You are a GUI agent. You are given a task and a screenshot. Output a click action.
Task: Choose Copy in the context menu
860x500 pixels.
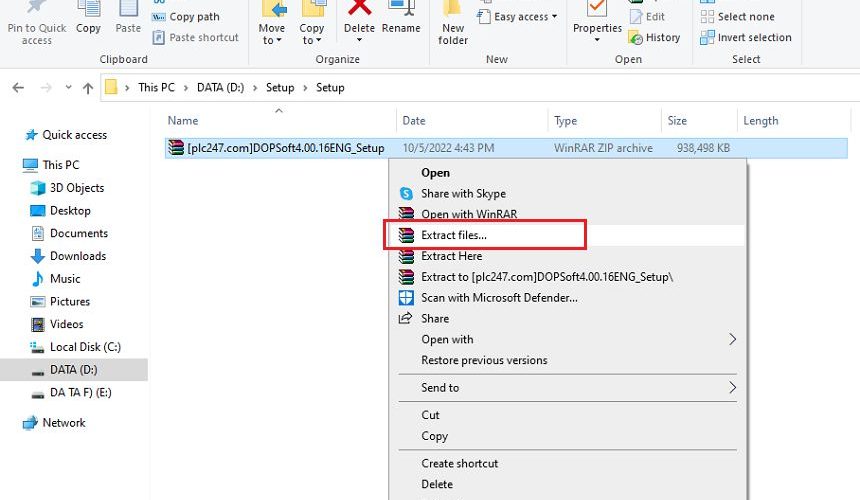[567, 436]
